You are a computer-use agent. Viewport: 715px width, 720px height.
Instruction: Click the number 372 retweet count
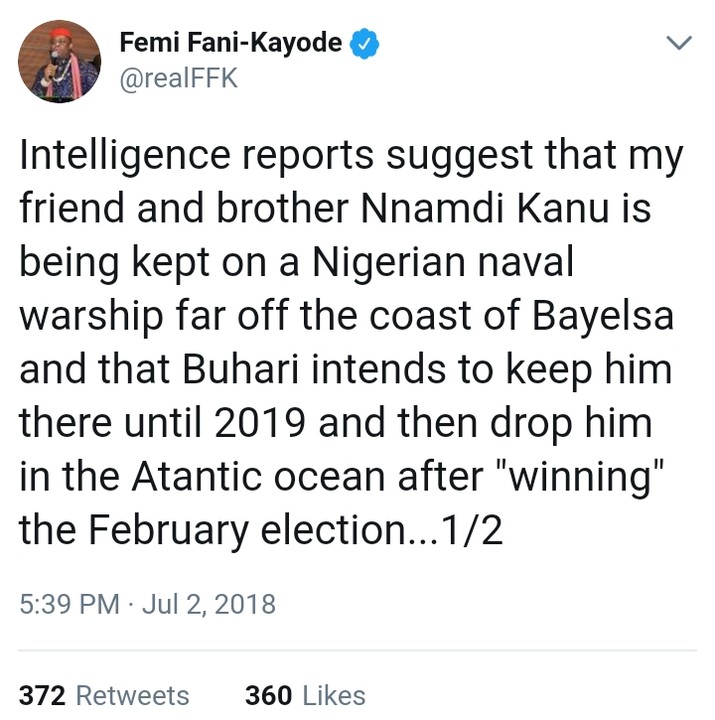[42, 695]
